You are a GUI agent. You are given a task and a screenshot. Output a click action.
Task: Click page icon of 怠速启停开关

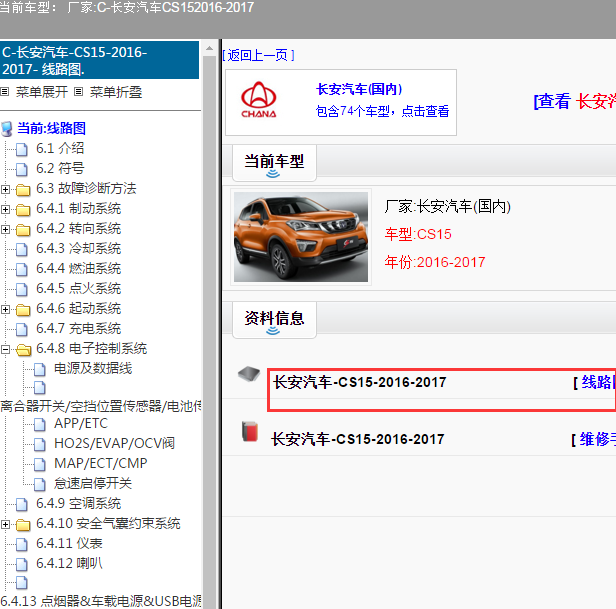click(39, 484)
